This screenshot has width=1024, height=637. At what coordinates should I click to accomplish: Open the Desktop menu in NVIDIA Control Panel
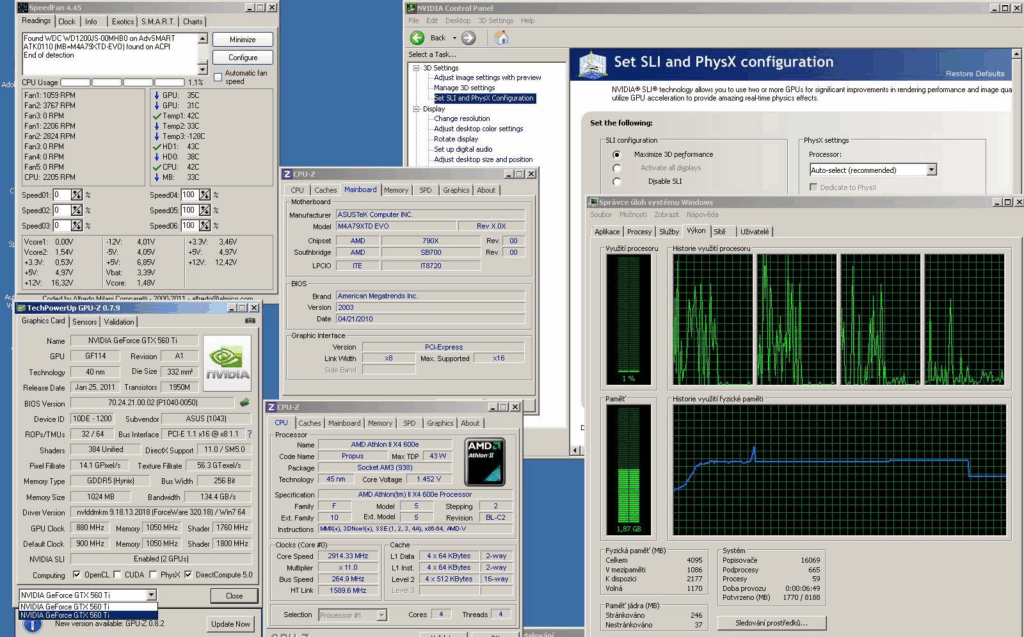[x=458, y=21]
